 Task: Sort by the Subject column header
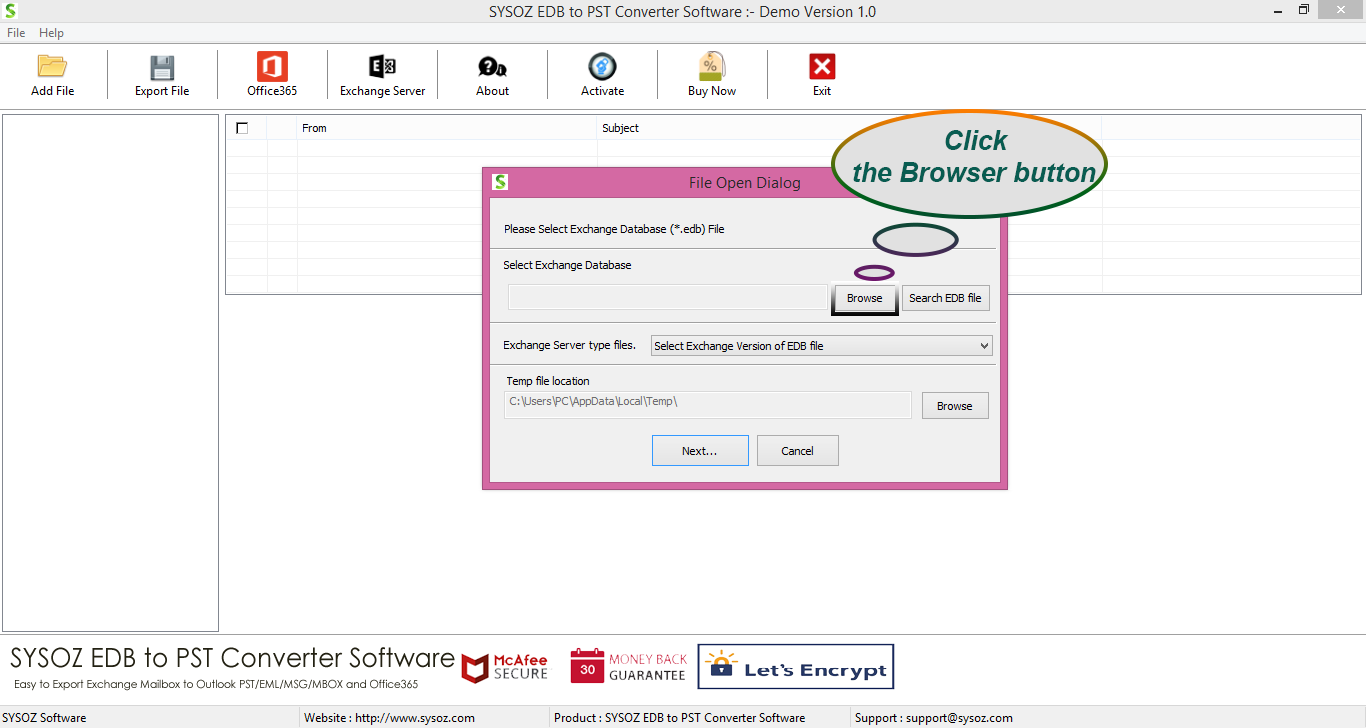coord(620,128)
